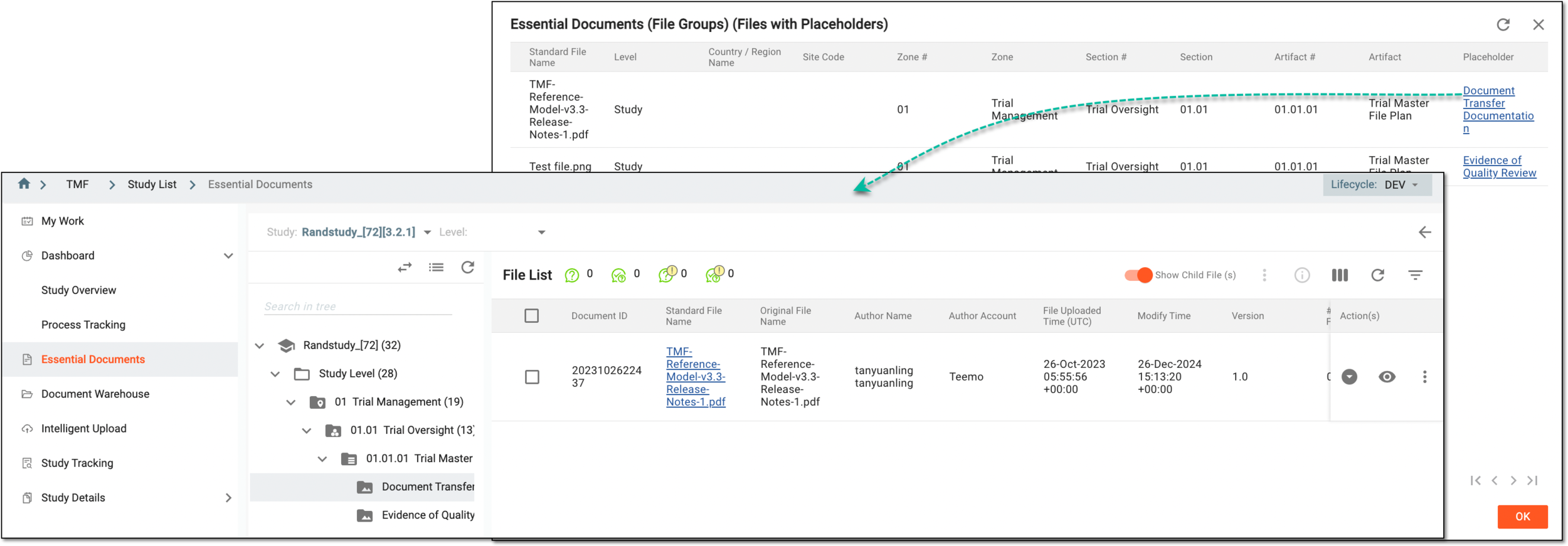Go to TMF in the breadcrumb
Image resolution: width=1568 pixels, height=546 pixels.
click(x=77, y=184)
